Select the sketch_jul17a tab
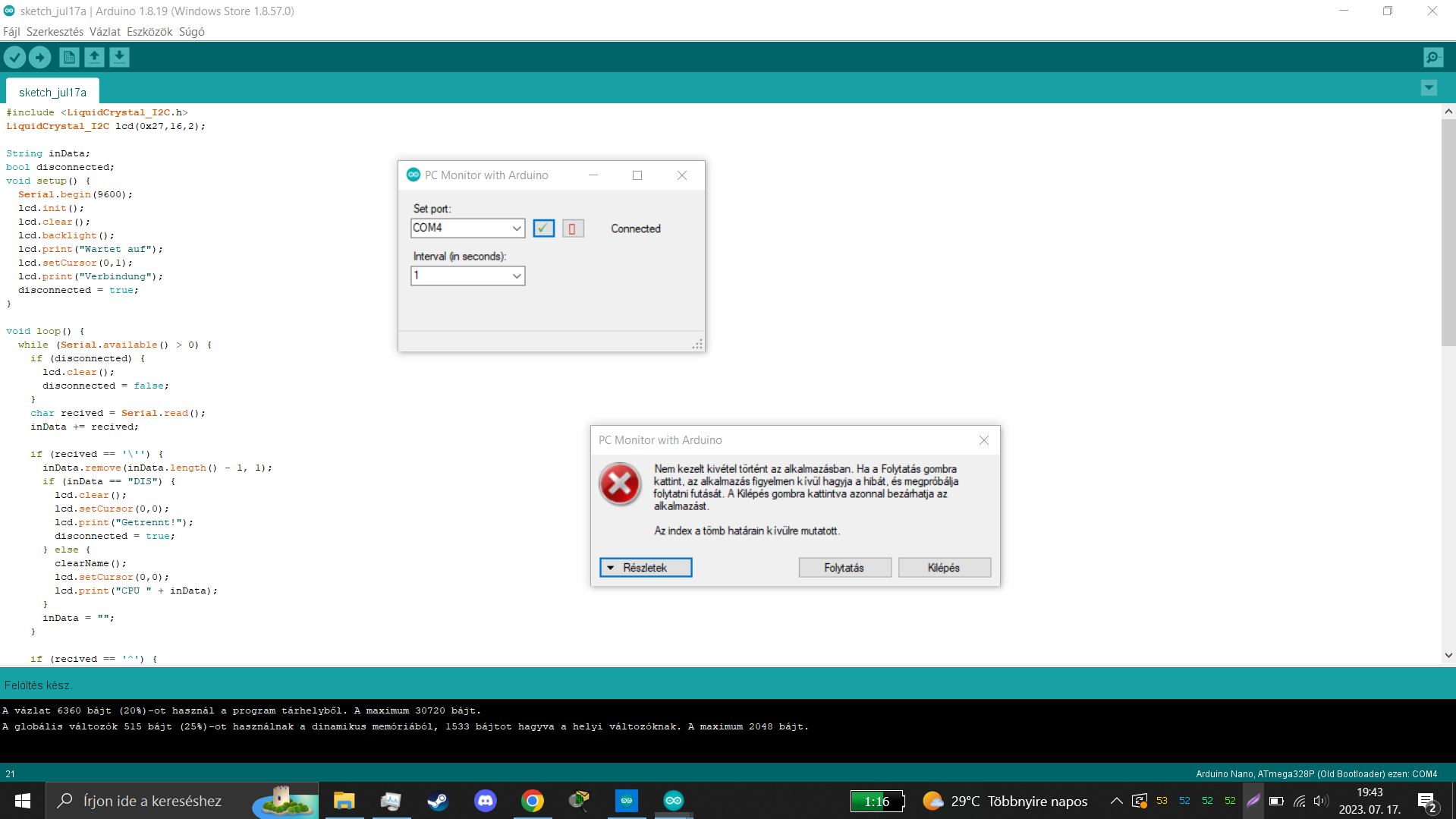The height and width of the screenshot is (819, 1456). click(x=52, y=92)
